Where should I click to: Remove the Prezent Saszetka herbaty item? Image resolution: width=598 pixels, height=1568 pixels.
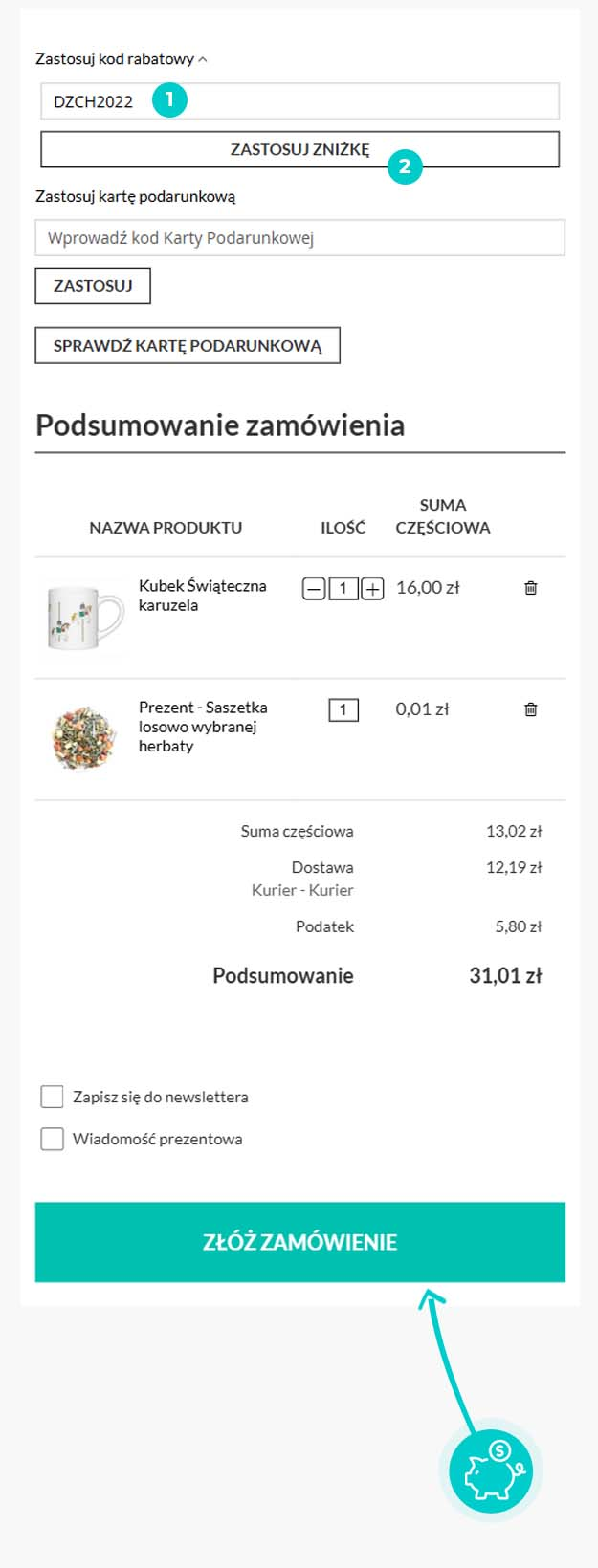click(531, 709)
